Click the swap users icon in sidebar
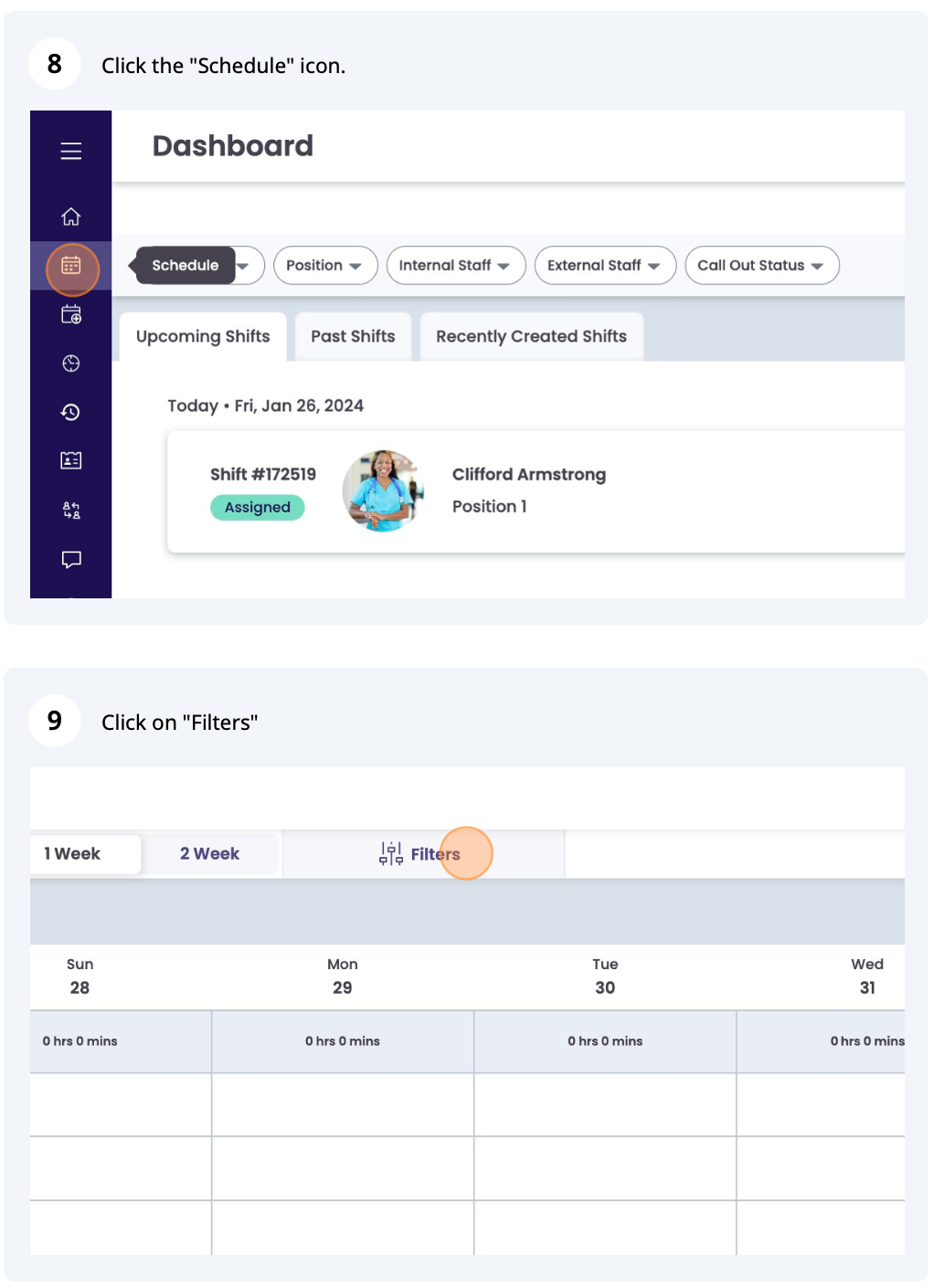This screenshot has width=934, height=1288. click(71, 510)
